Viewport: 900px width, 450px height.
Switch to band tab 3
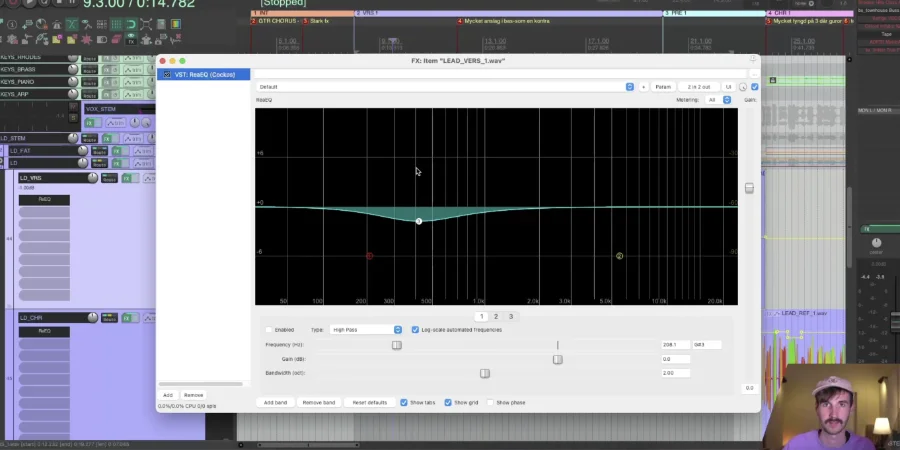pyautogui.click(x=511, y=316)
